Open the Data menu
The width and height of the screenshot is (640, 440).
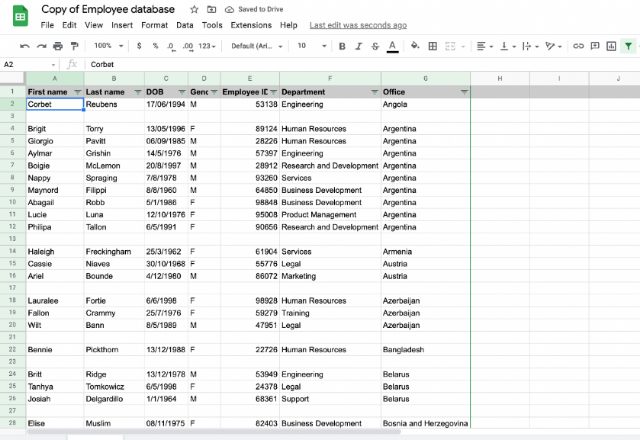[184, 25]
